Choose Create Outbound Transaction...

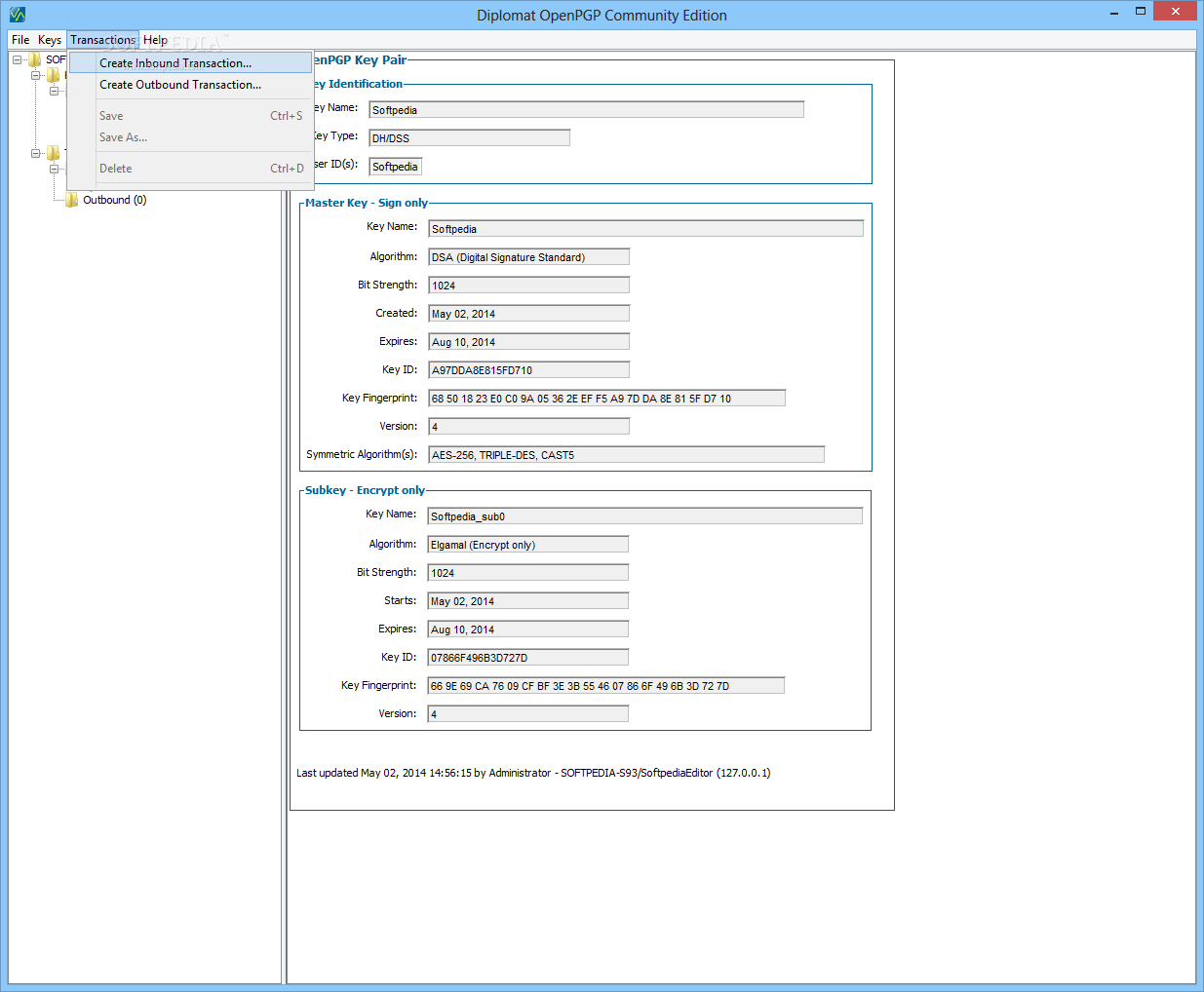(190, 85)
